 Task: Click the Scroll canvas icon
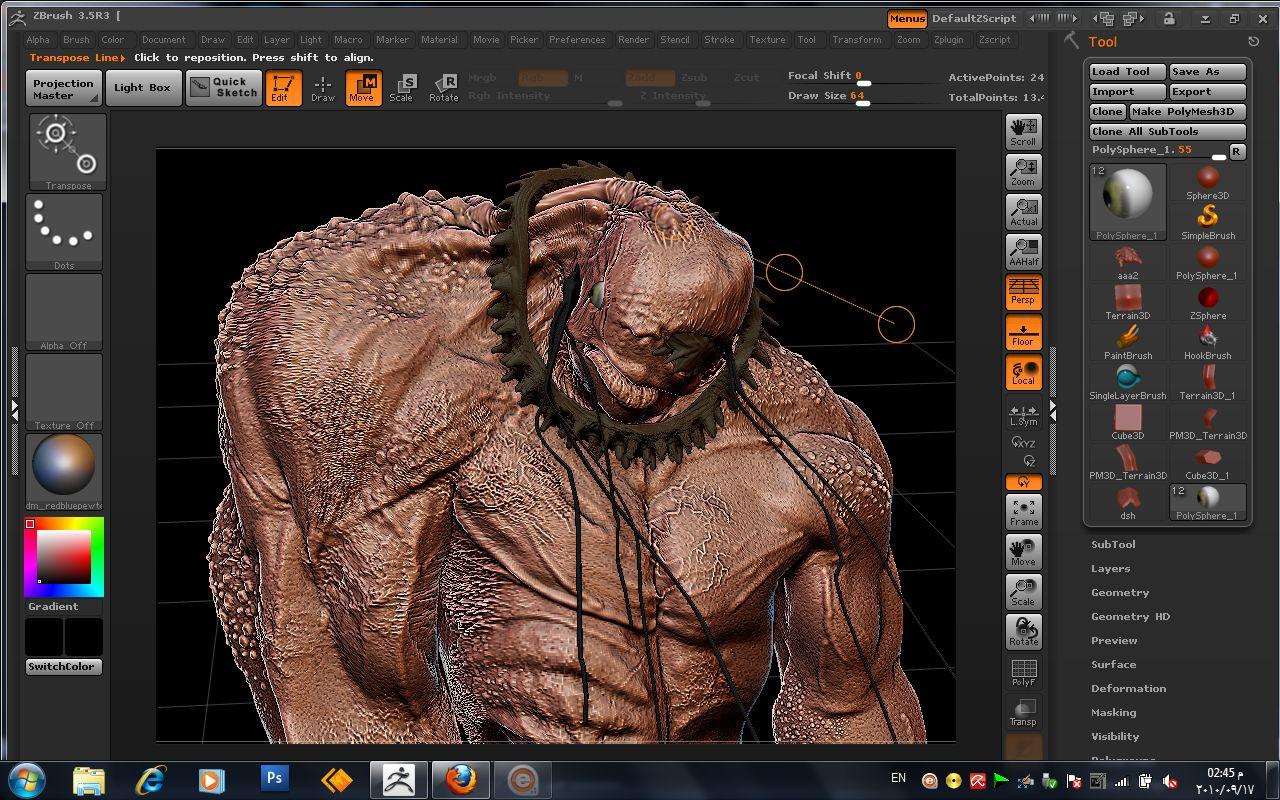coord(1023,131)
